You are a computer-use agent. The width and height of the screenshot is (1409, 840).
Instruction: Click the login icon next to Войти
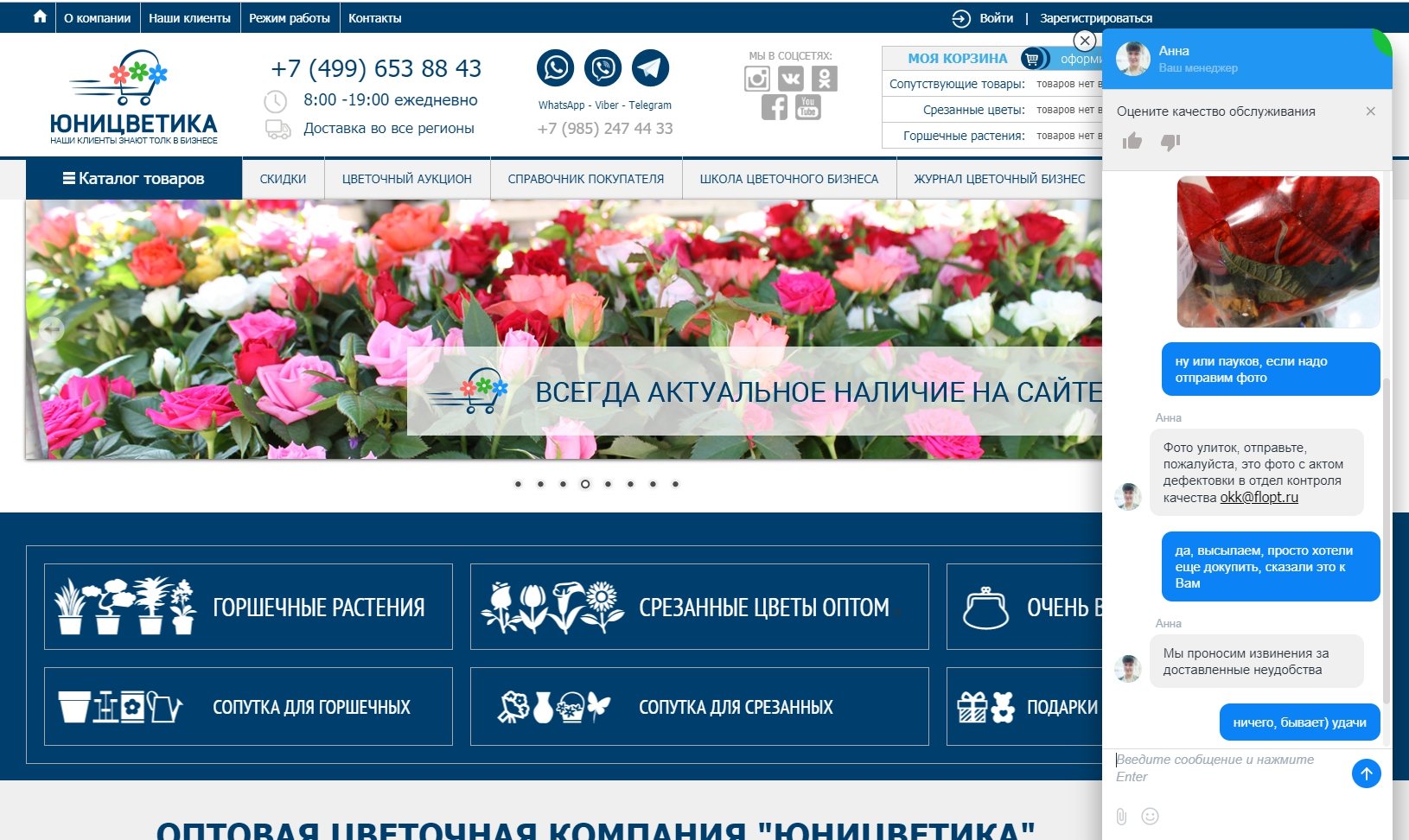click(961, 18)
